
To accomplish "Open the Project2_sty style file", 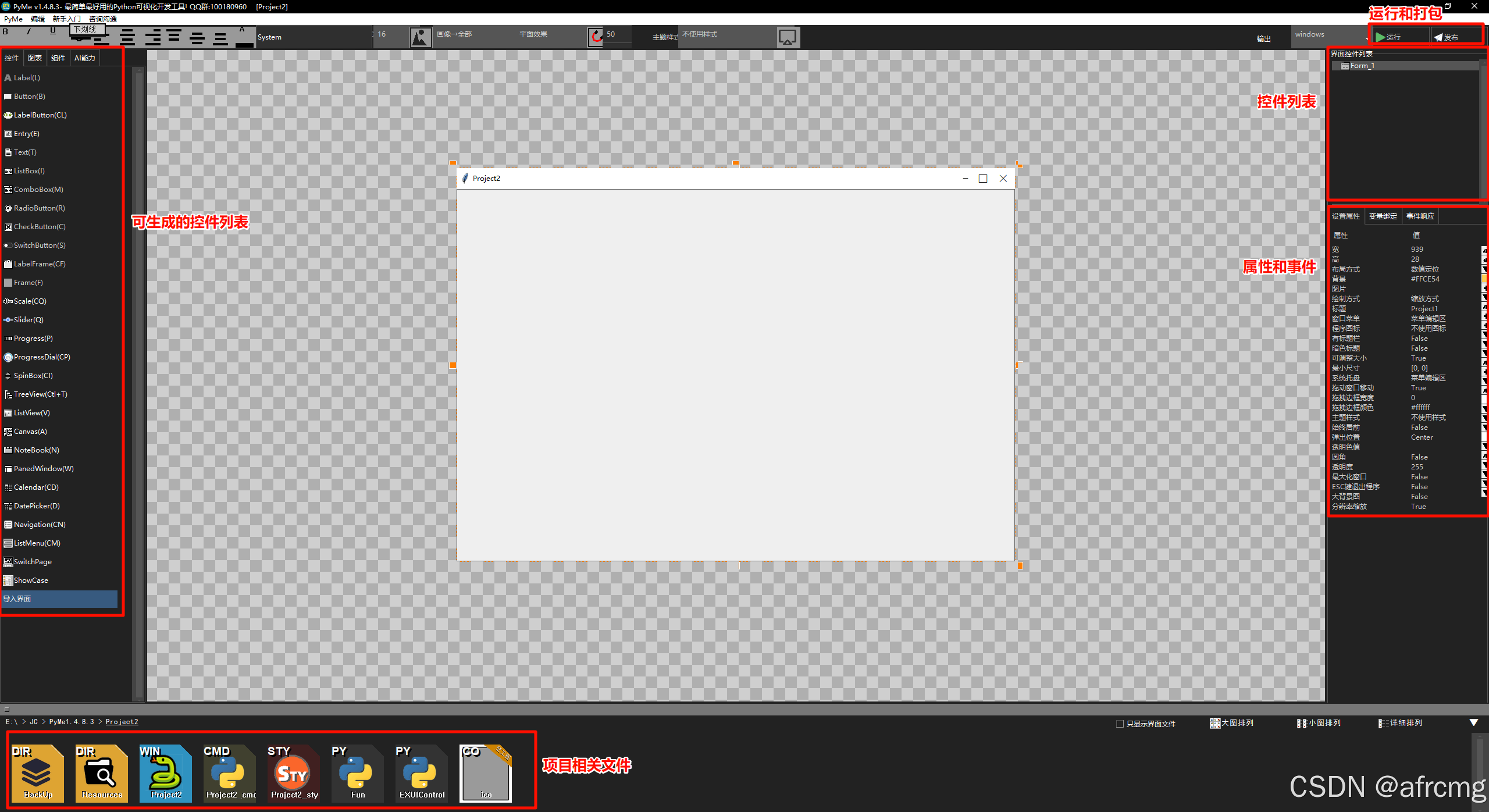I will pyautogui.click(x=294, y=774).
